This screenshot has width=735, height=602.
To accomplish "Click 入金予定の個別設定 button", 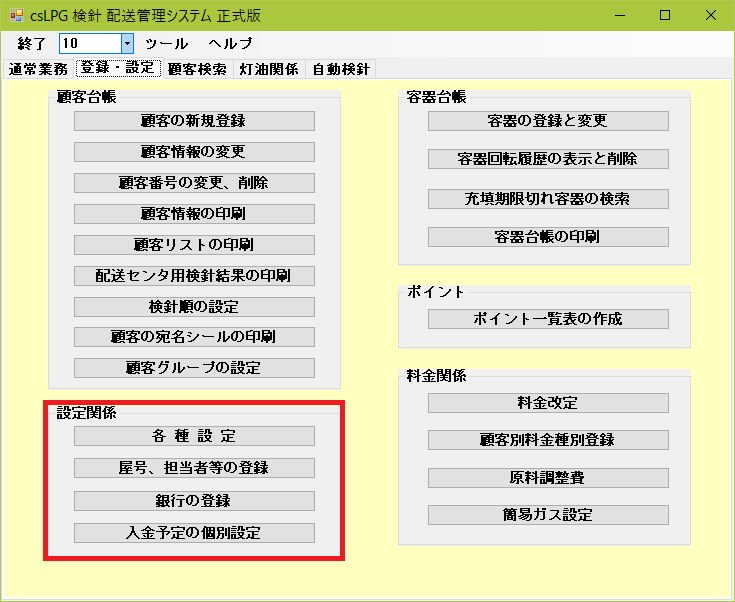I will [x=194, y=533].
